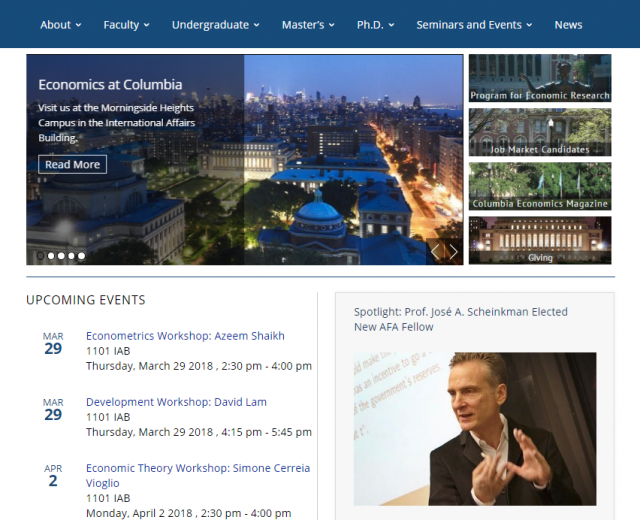Click the spotlight photo of Prof. Scheinkman

tap(475, 429)
